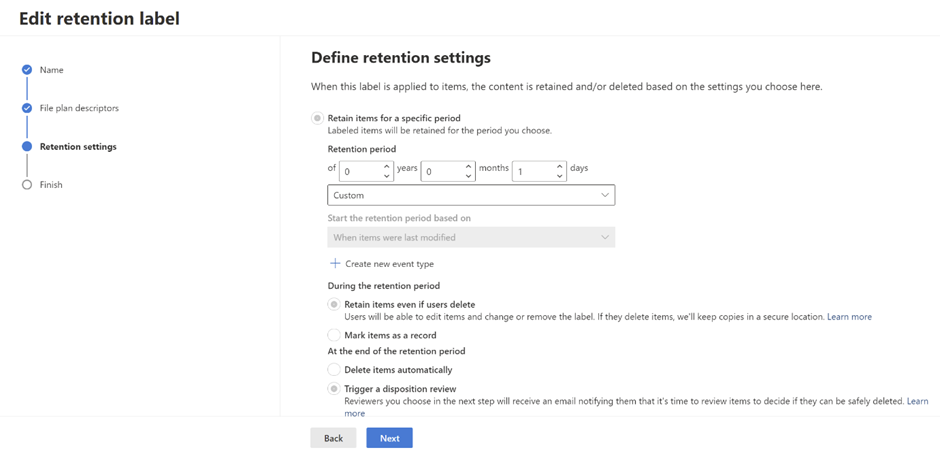940x450 pixels.
Task: Click the Back button
Action: 333,438
